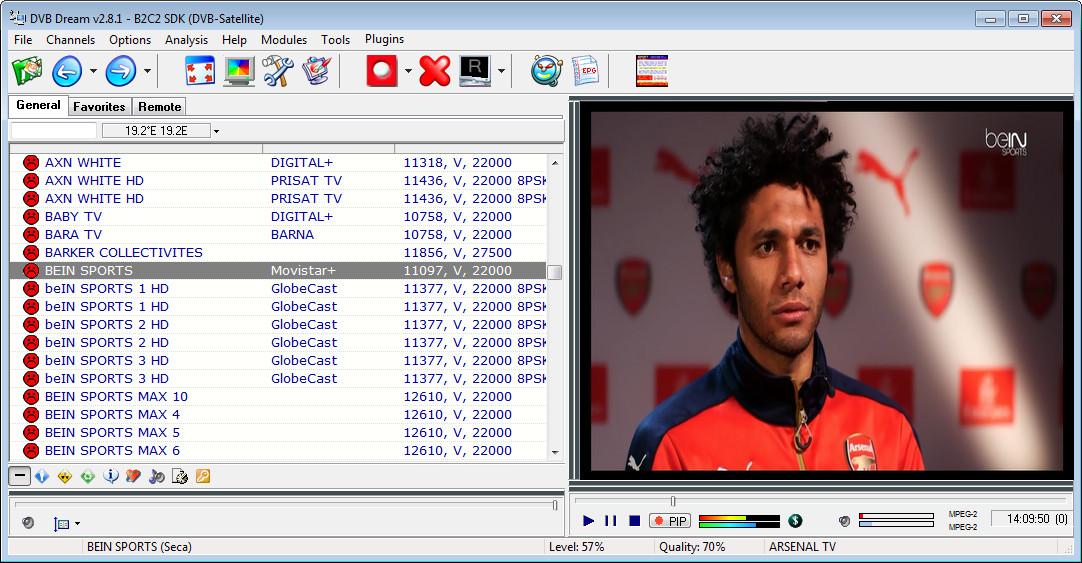Viewport: 1082px width, 563px height.
Task: Toggle the PIP picture-in-picture button
Action: coord(670,521)
